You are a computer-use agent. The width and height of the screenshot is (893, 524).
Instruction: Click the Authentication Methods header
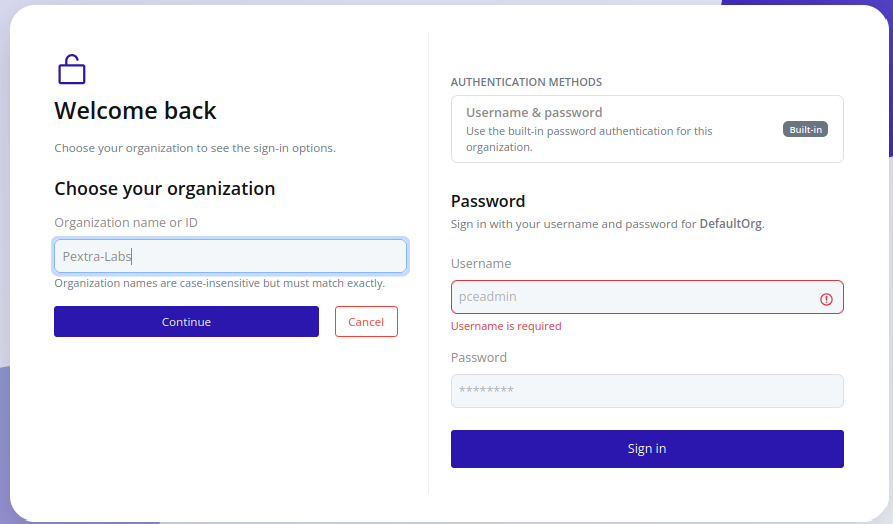coord(526,82)
